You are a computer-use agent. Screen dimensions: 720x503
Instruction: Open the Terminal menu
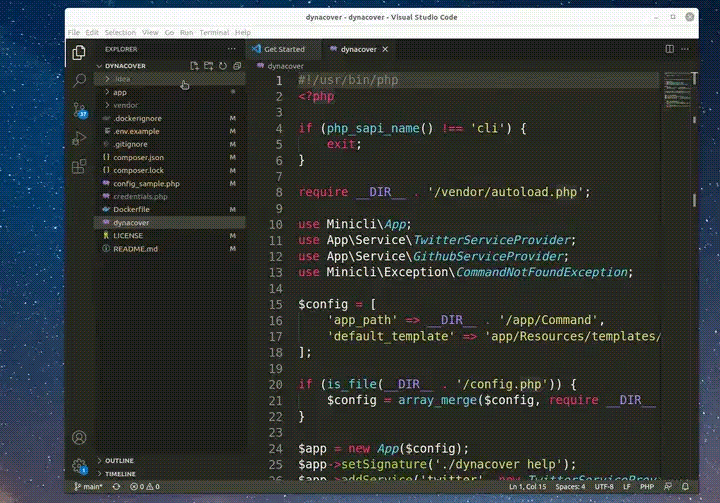214,33
